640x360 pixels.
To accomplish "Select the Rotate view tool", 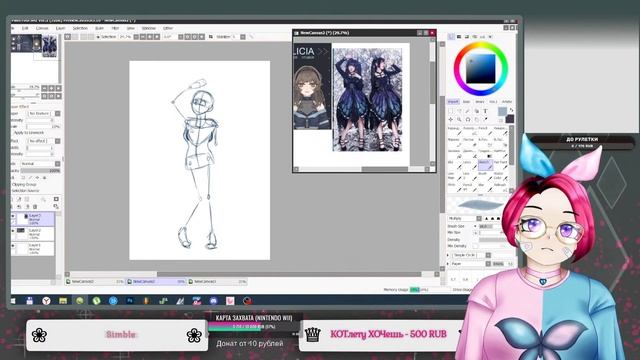I will [x=468, y=120].
